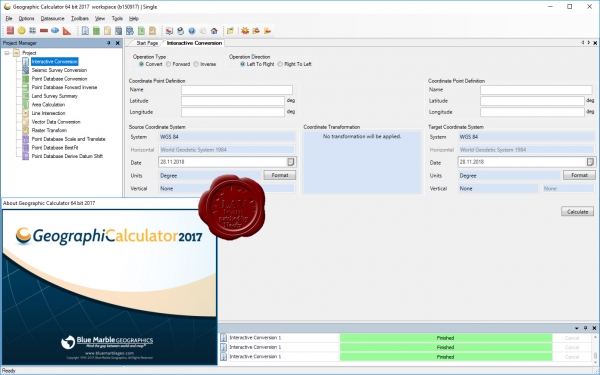Click the yellow circle toolbar icon
This screenshot has width=600, height=375.
(21, 31)
